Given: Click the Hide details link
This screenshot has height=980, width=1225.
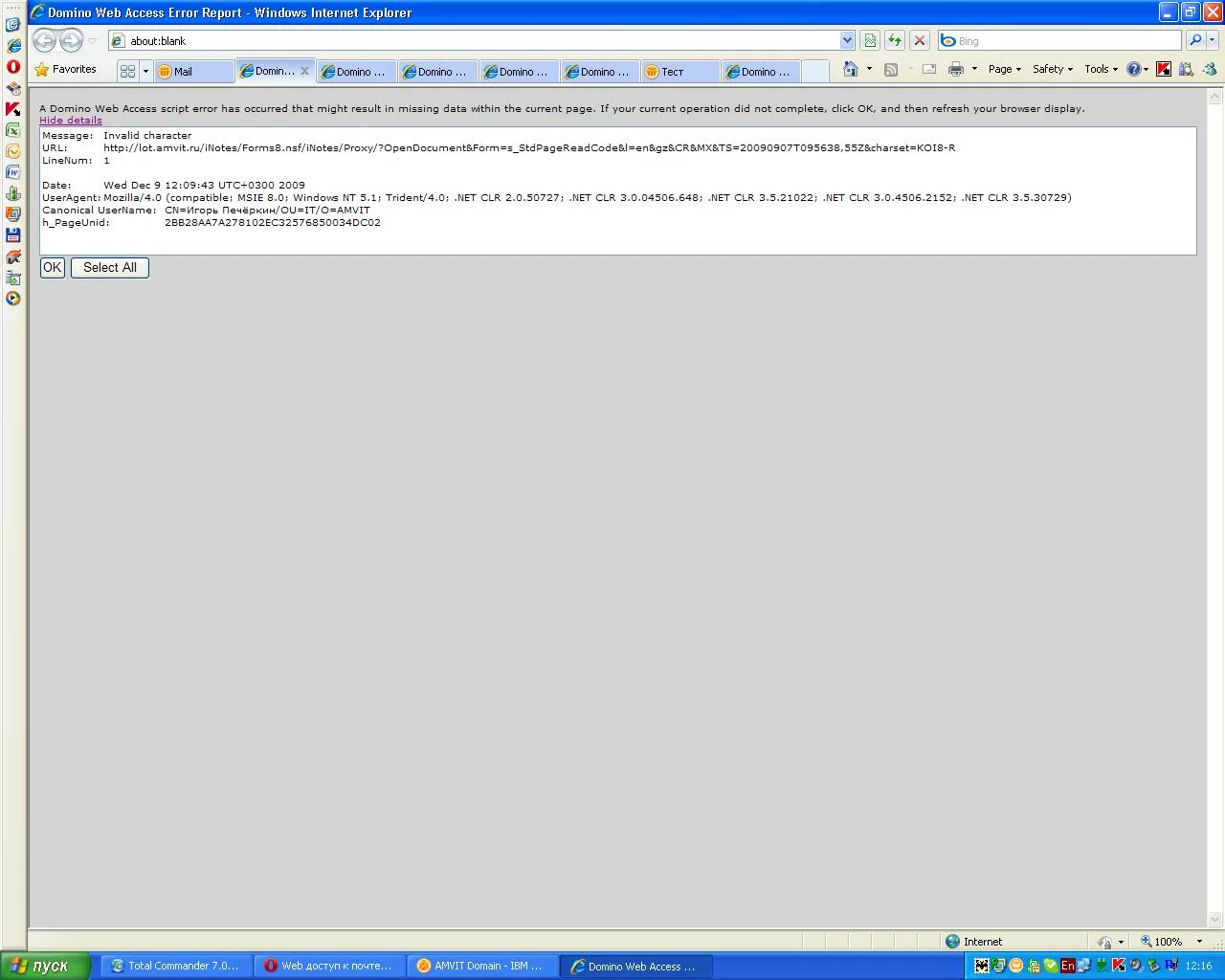Looking at the screenshot, I should tap(71, 121).
